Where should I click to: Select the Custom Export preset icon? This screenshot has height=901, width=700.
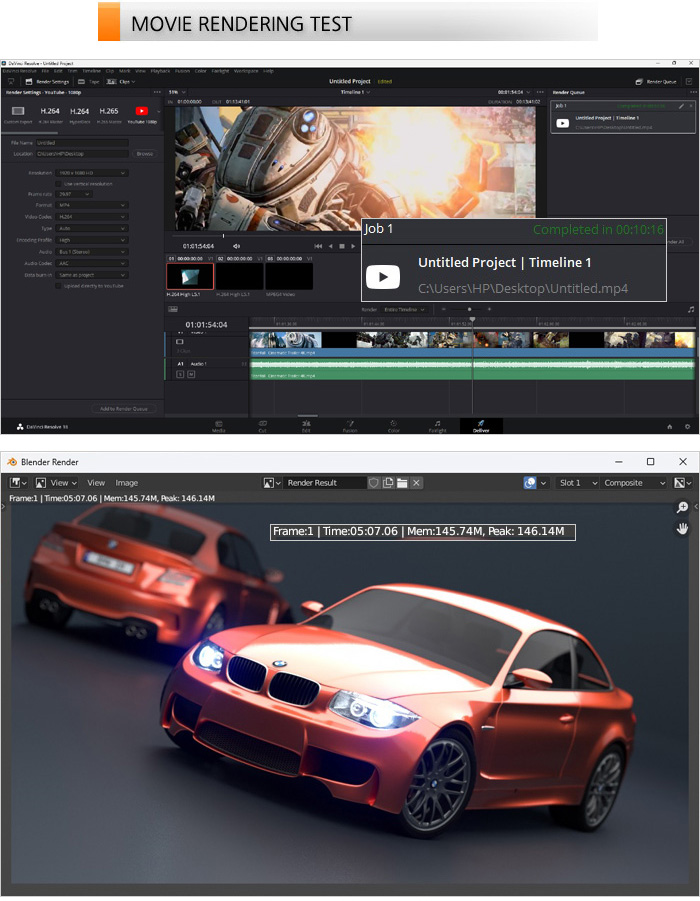pyautogui.click(x=18, y=111)
